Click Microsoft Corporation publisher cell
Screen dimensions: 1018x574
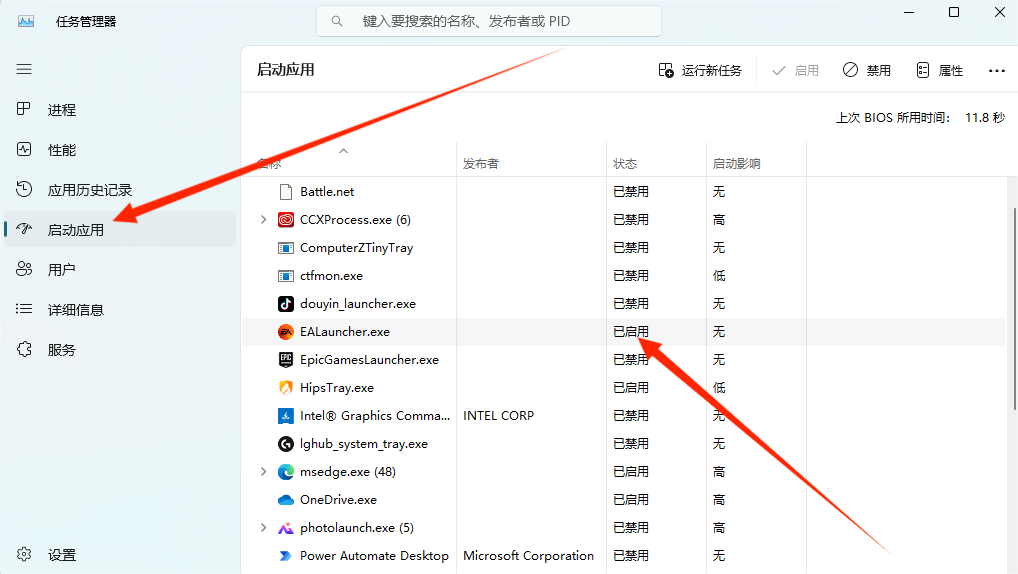coord(528,556)
